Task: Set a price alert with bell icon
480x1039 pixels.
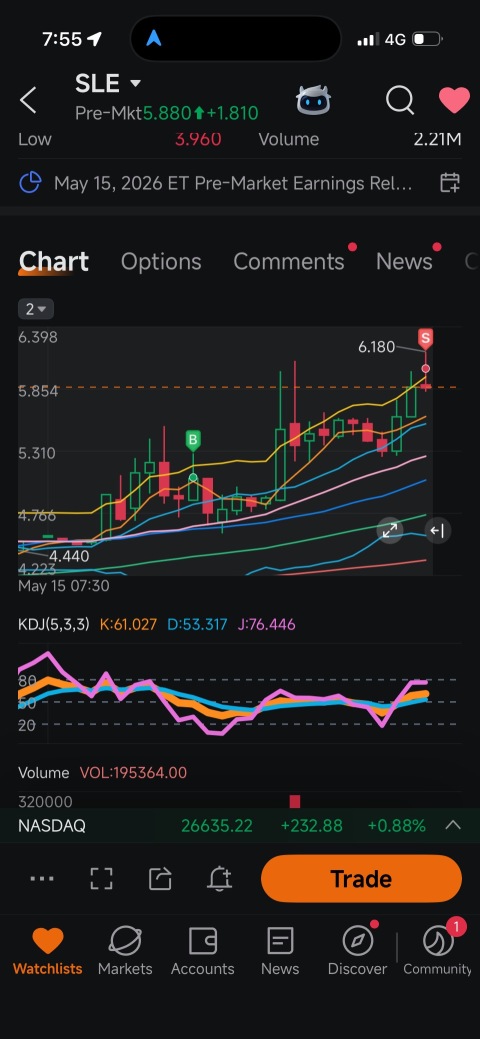Action: 219,879
